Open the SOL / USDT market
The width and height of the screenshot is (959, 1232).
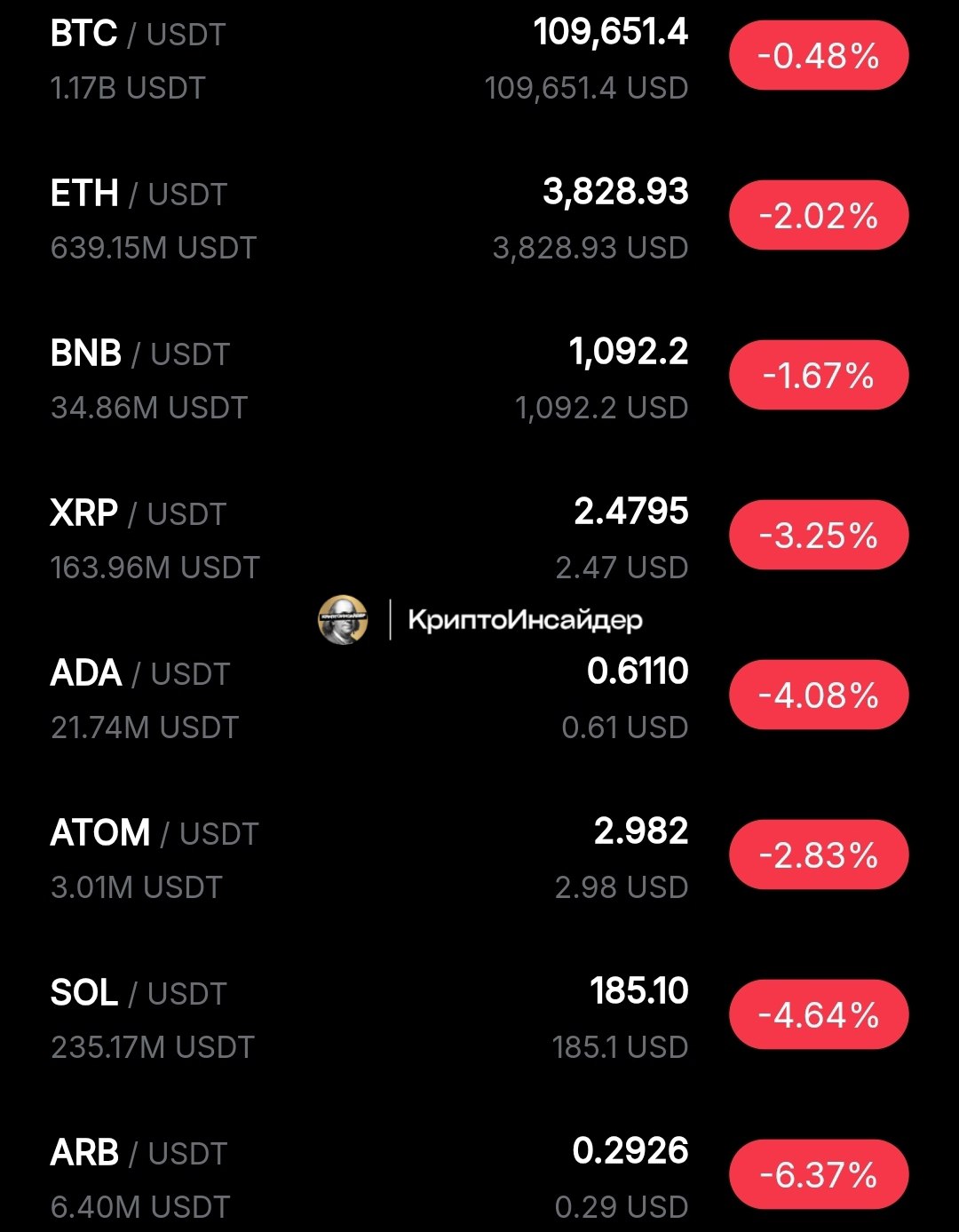point(138,993)
